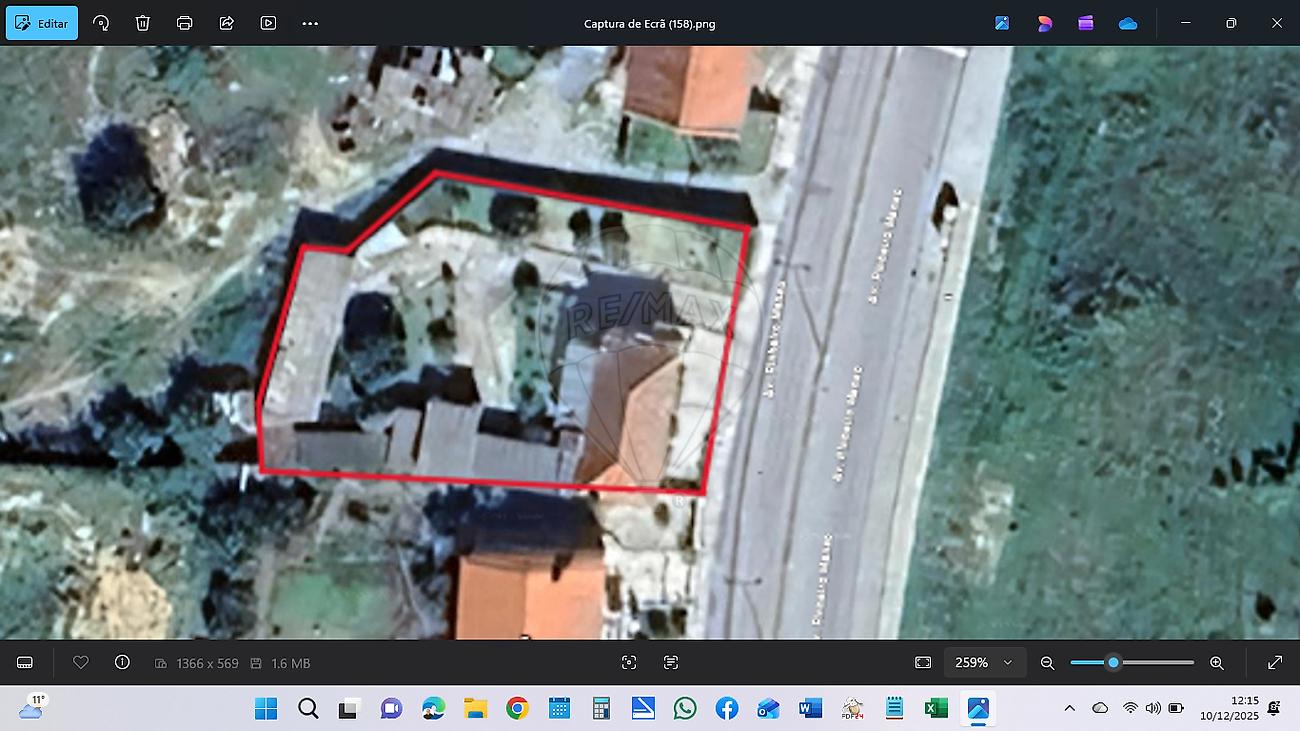Start slideshow with the play icon
The width and height of the screenshot is (1300, 731).
[x=268, y=23]
